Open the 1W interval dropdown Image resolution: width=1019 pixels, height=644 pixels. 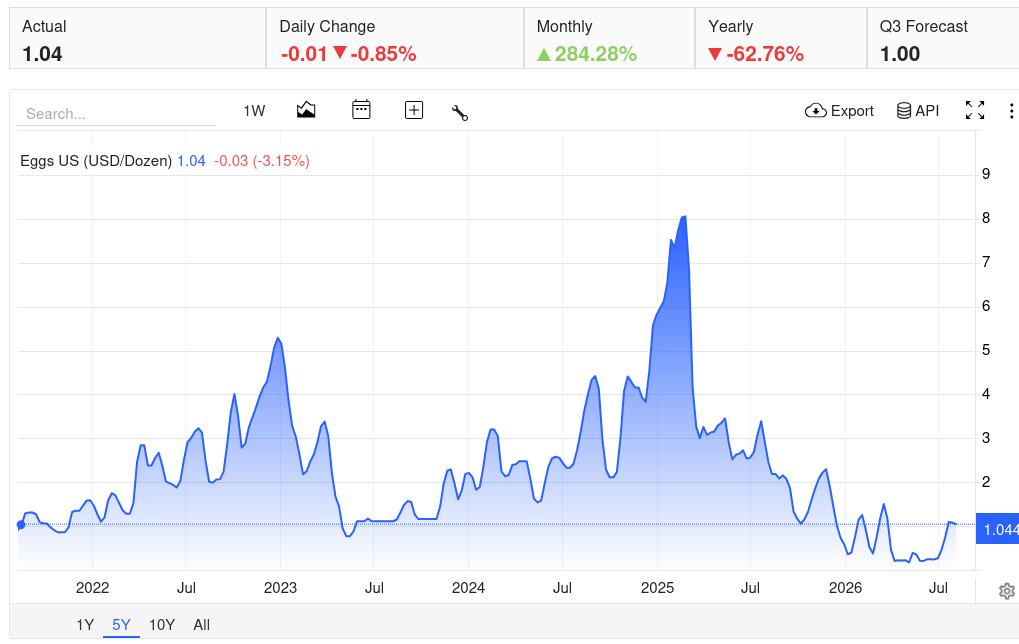pos(254,111)
